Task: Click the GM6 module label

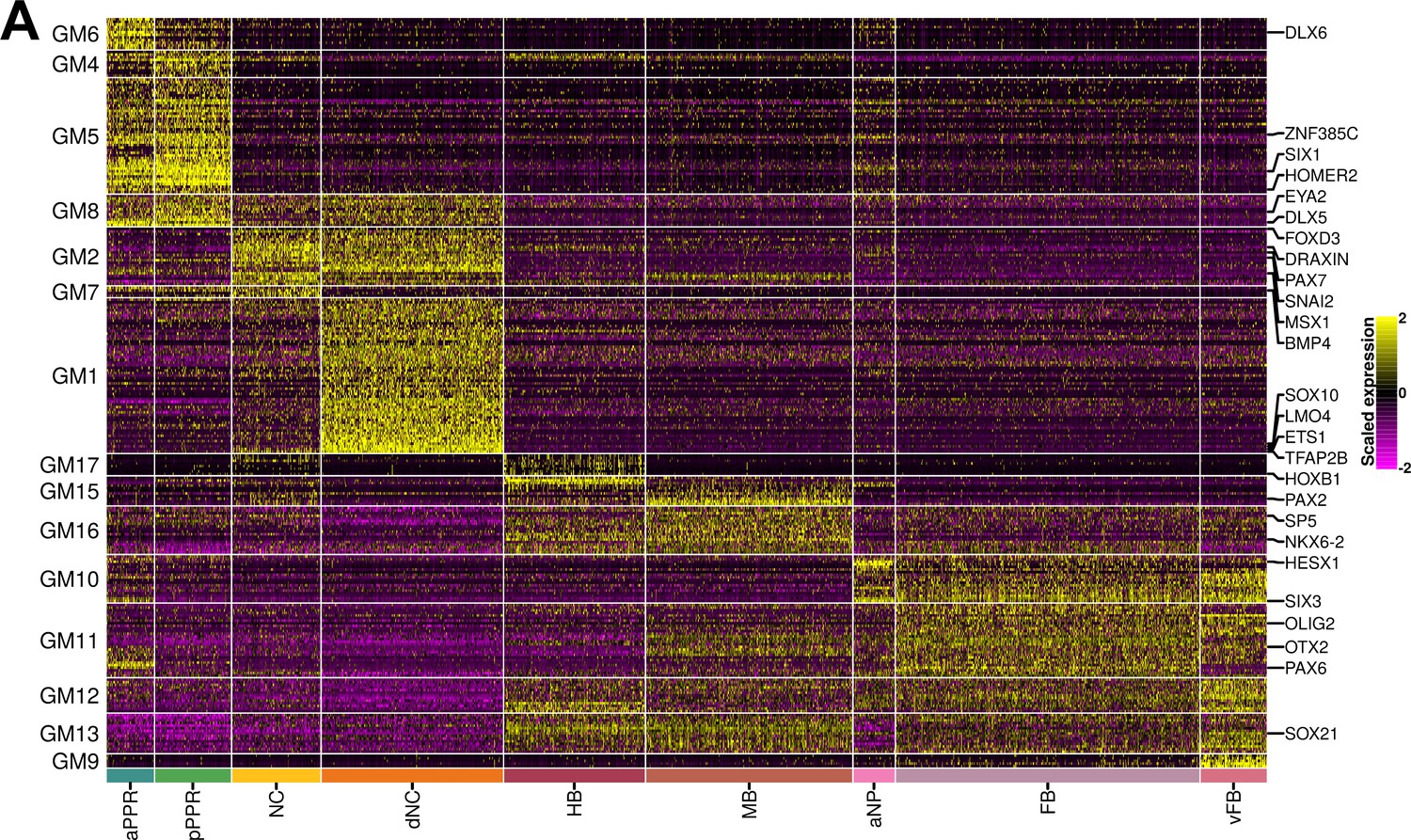Action: click(x=75, y=35)
